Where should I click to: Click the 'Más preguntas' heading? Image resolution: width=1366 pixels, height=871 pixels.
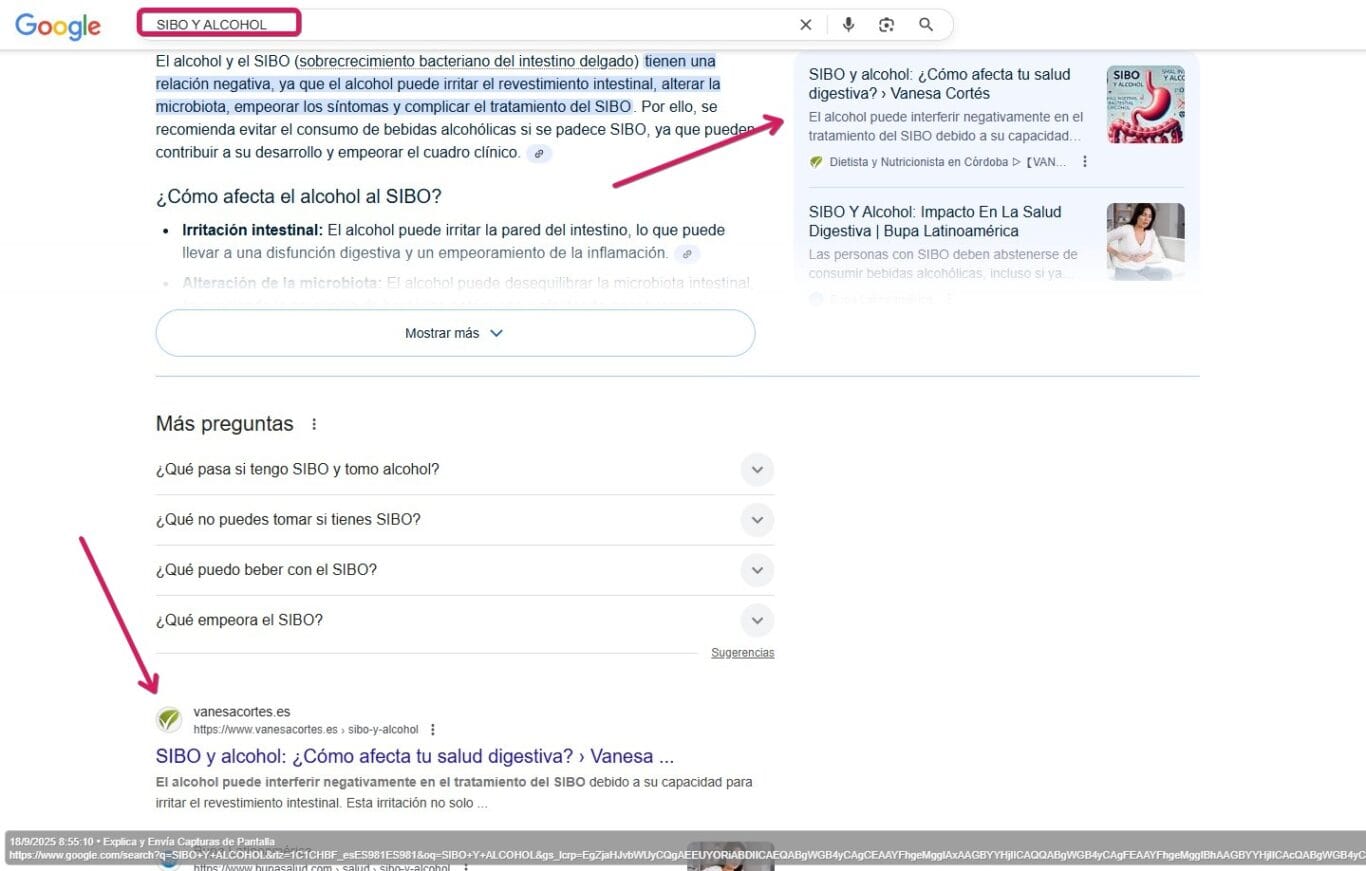(225, 424)
